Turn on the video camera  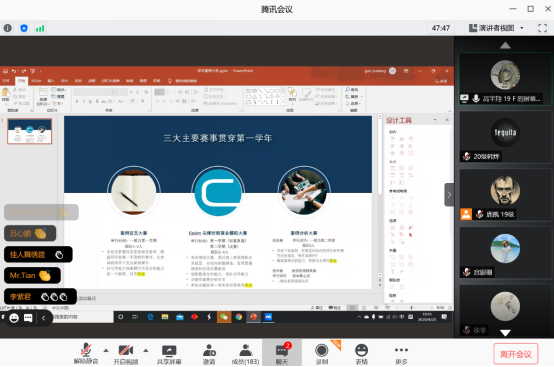click(x=125, y=354)
